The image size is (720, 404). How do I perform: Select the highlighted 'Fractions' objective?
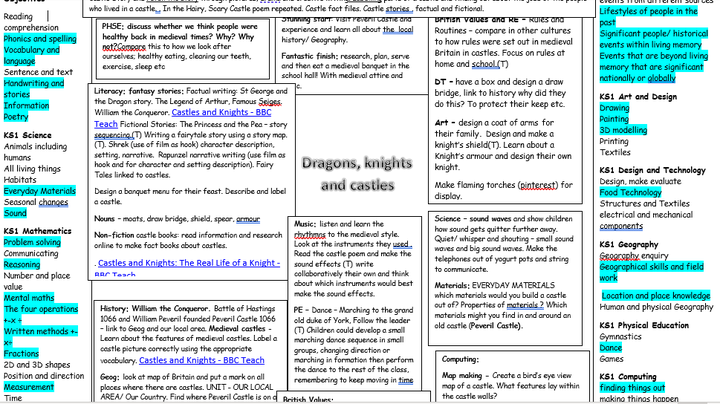coord(21,354)
